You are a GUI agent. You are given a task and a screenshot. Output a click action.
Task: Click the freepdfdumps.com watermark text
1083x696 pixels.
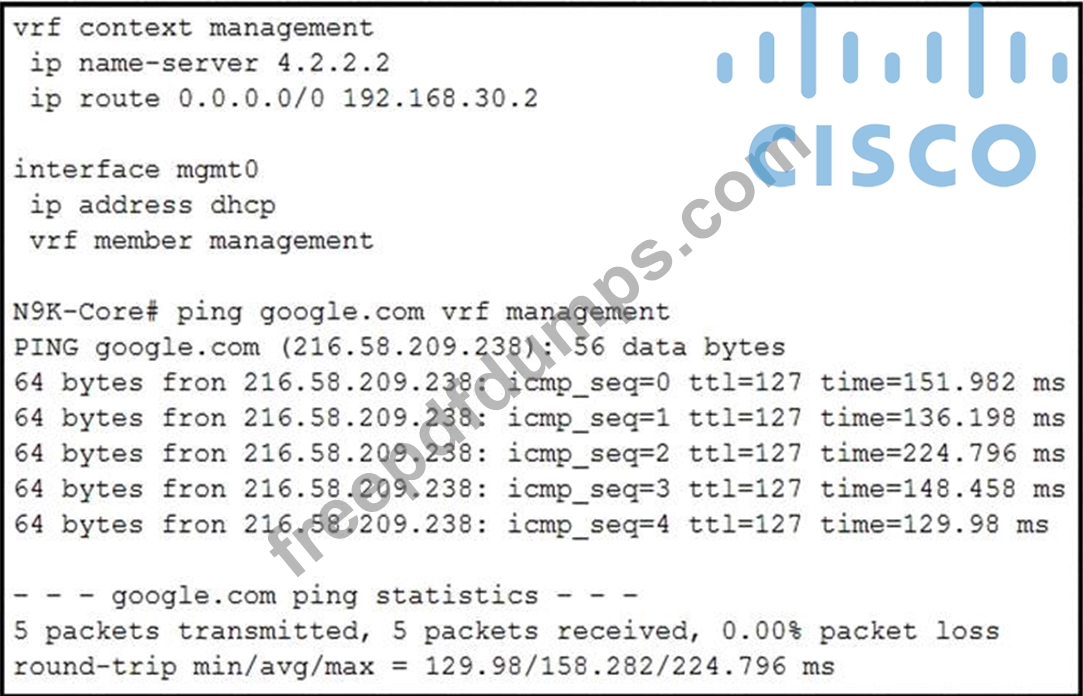click(539, 352)
